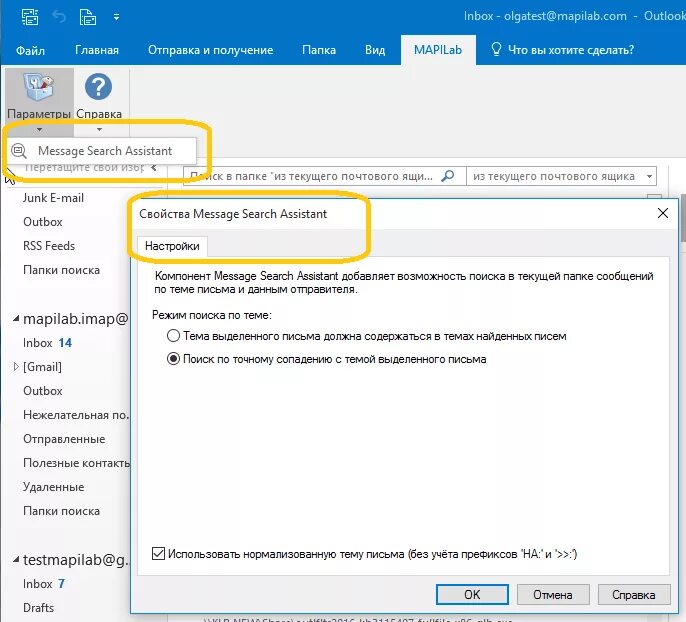
Task: Click the search magnifier icon in the search box
Action: pos(448,176)
